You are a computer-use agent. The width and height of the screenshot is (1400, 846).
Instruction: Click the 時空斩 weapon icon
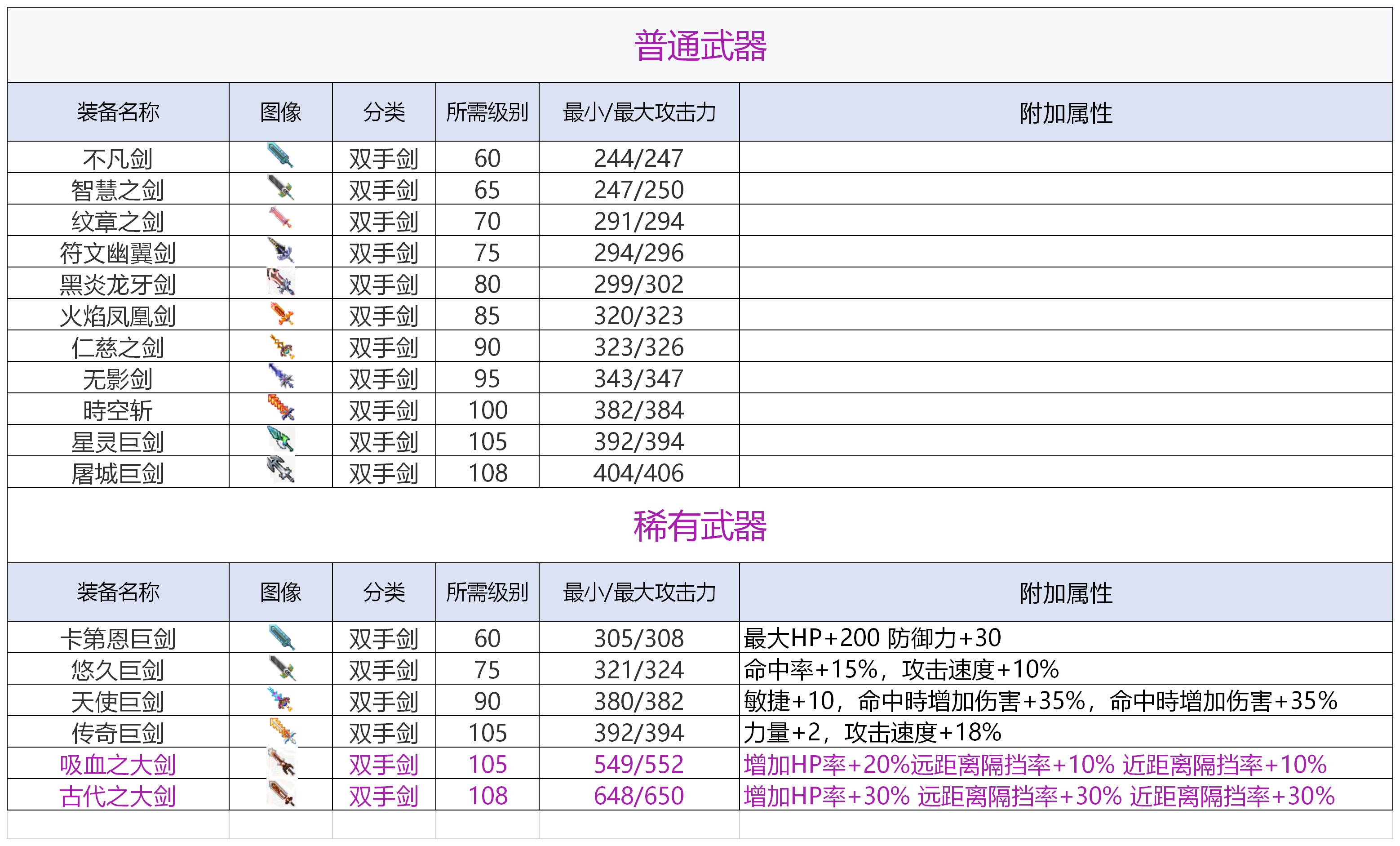(281, 408)
